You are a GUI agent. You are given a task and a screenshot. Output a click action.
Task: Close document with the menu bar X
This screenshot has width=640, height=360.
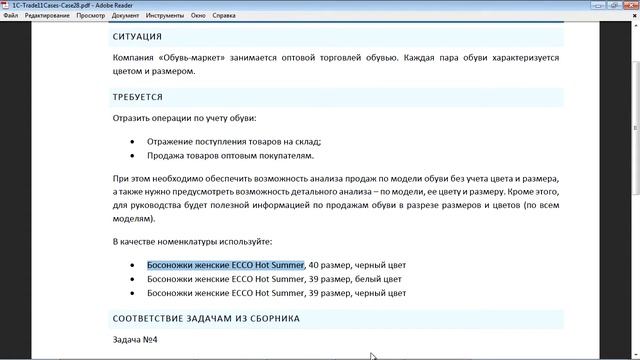[x=635, y=16]
